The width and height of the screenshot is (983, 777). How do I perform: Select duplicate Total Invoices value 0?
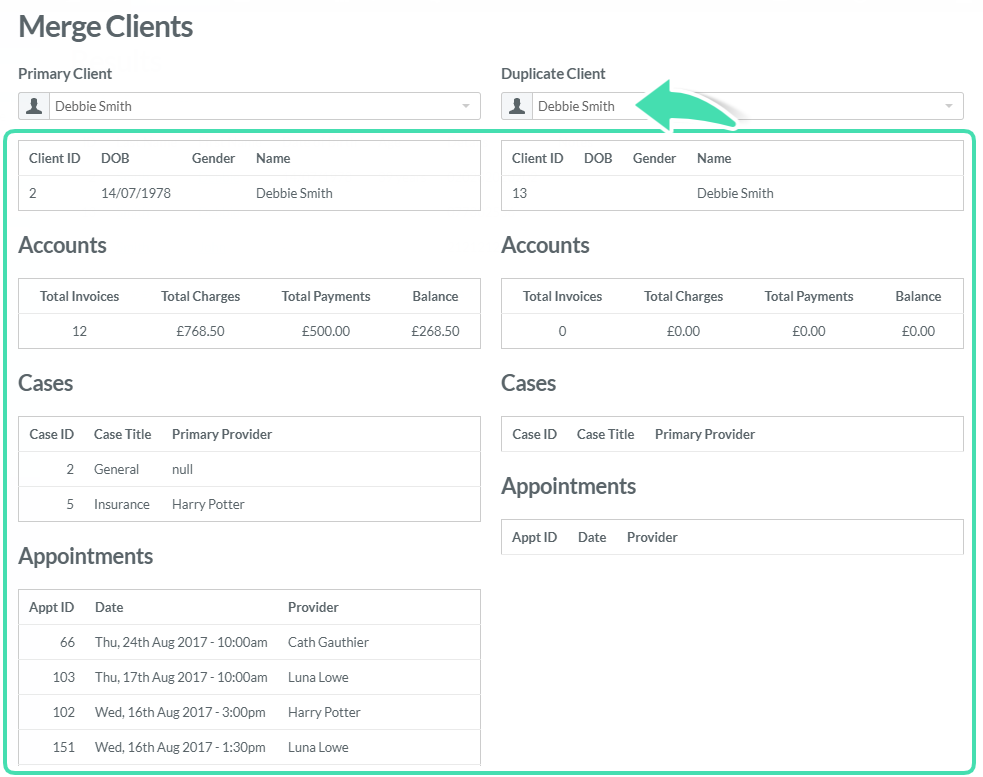[x=562, y=331]
